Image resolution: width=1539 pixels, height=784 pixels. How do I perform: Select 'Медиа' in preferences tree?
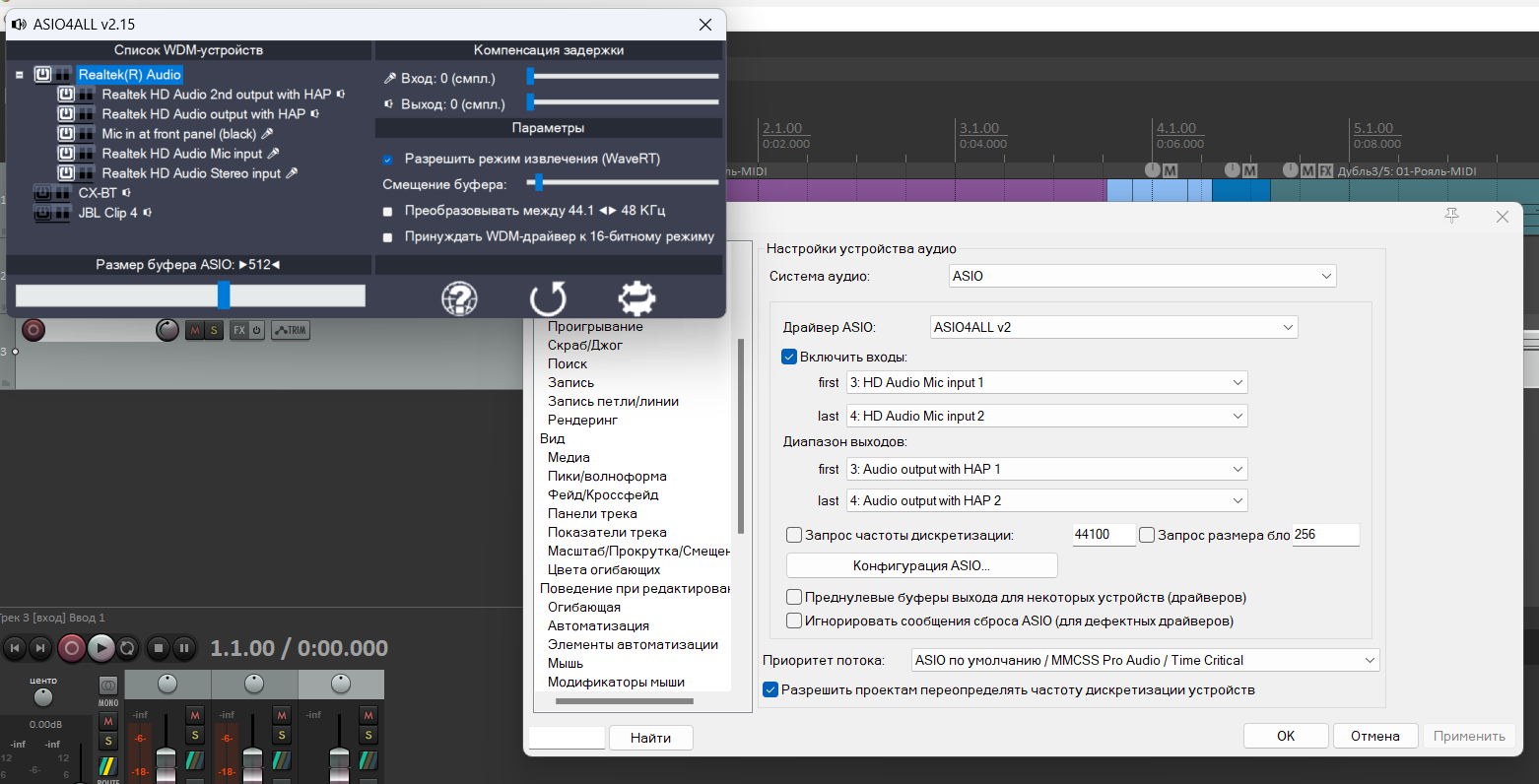click(x=569, y=457)
